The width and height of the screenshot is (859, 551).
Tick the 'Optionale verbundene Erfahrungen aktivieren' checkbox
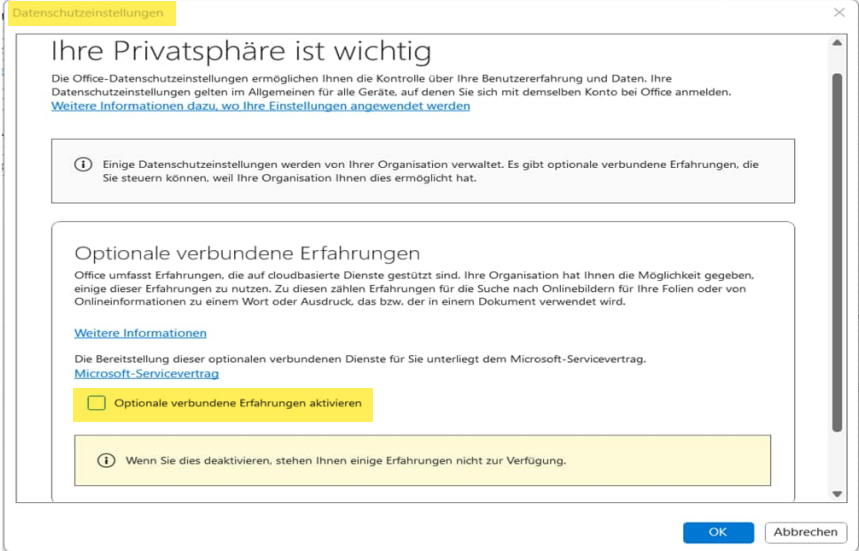tap(96, 403)
